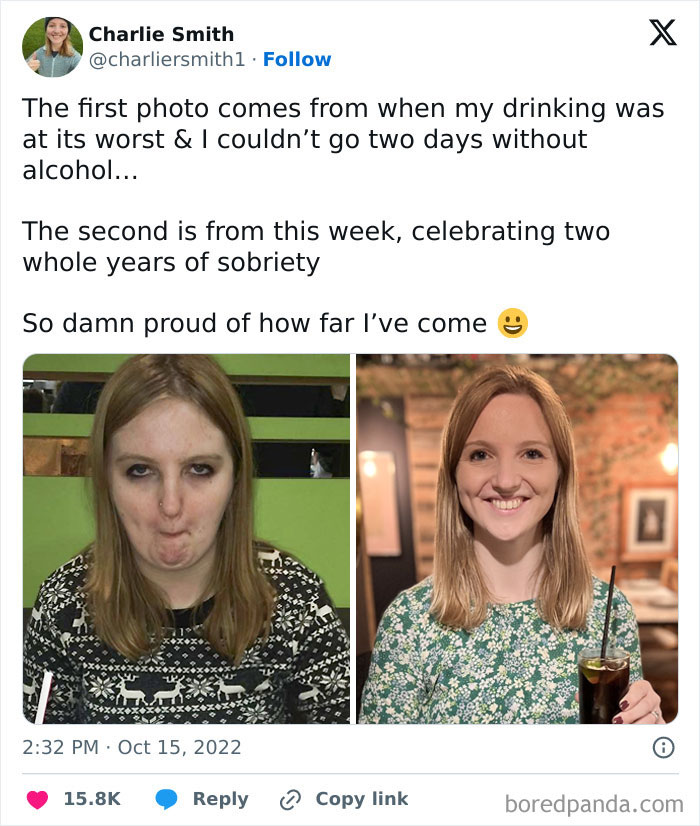Viewport: 700px width, 826px height.
Task: Select the Reply text label
Action: (220, 799)
